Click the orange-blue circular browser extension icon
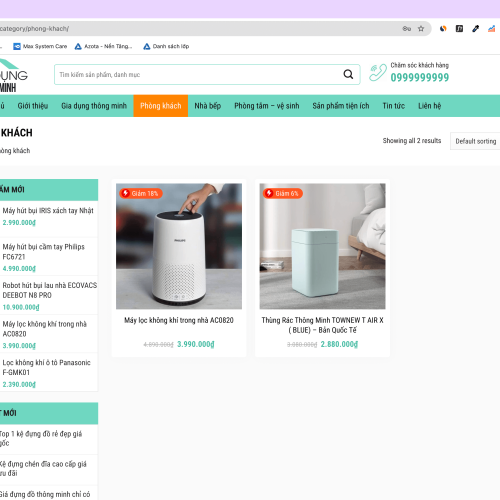500x500 pixels. (443, 29)
